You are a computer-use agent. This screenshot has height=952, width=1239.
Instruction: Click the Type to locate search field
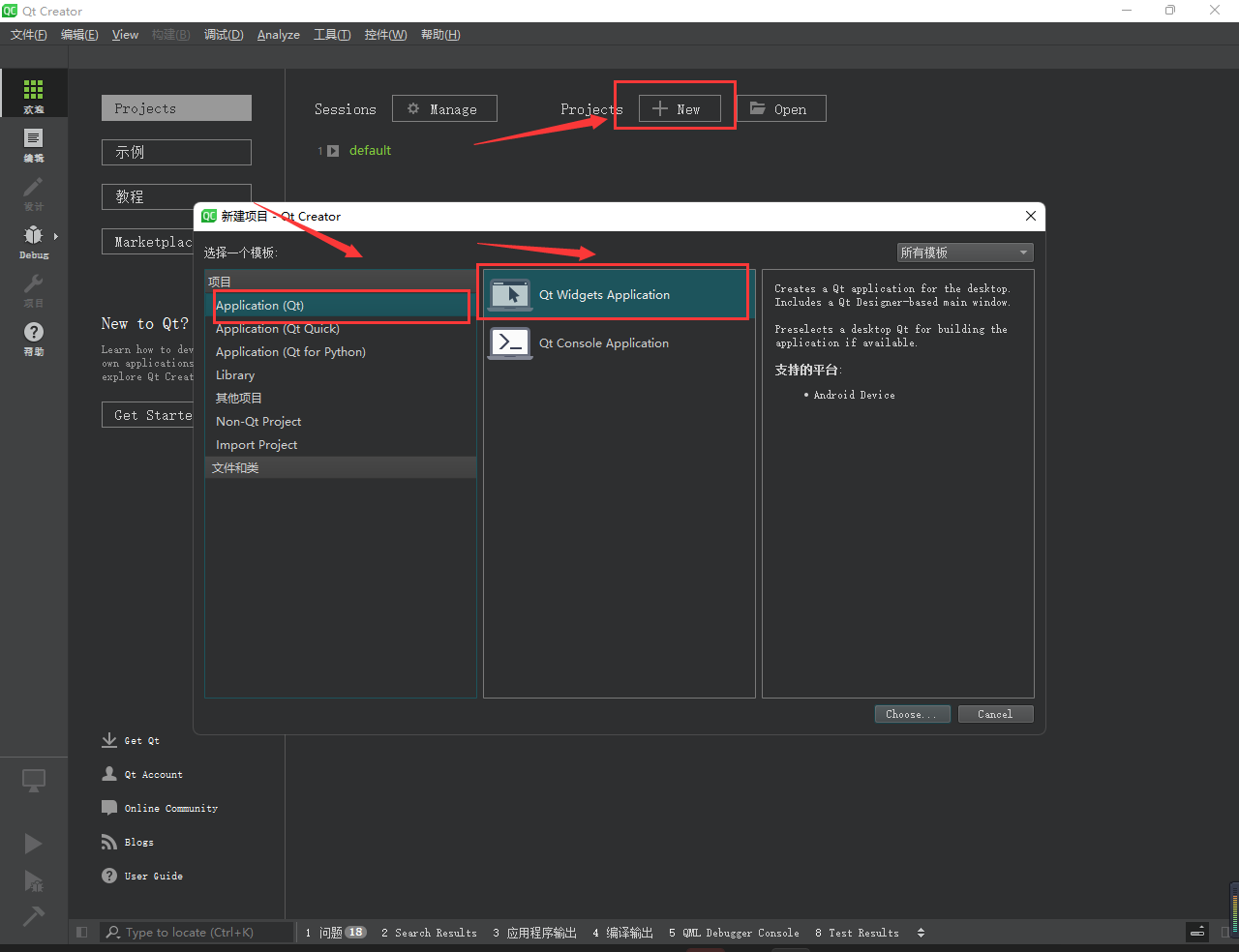(x=197, y=933)
